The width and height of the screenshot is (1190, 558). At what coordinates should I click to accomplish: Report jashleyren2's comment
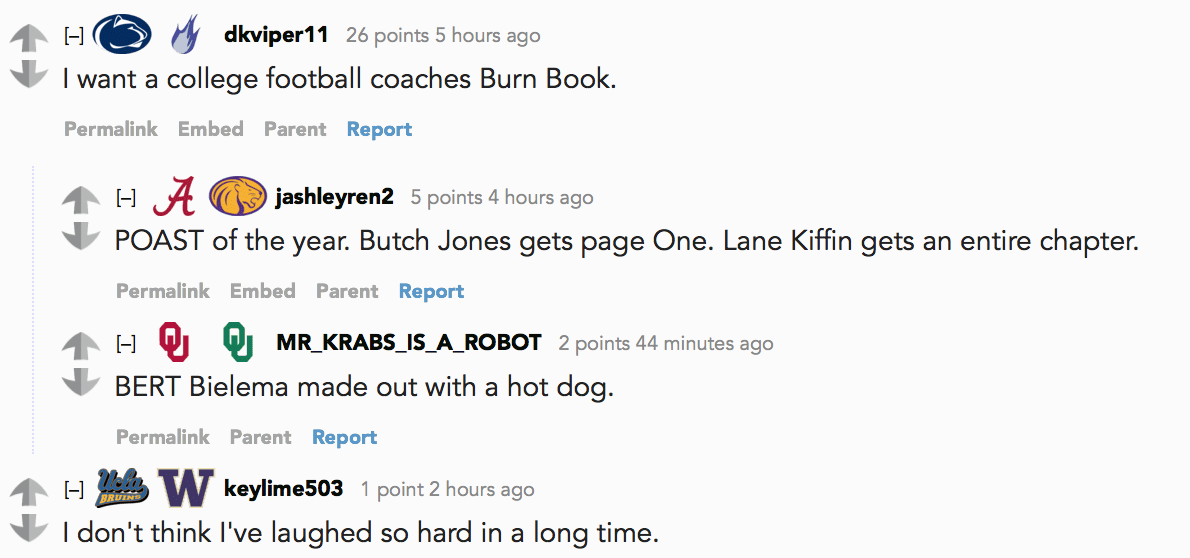[x=431, y=292]
